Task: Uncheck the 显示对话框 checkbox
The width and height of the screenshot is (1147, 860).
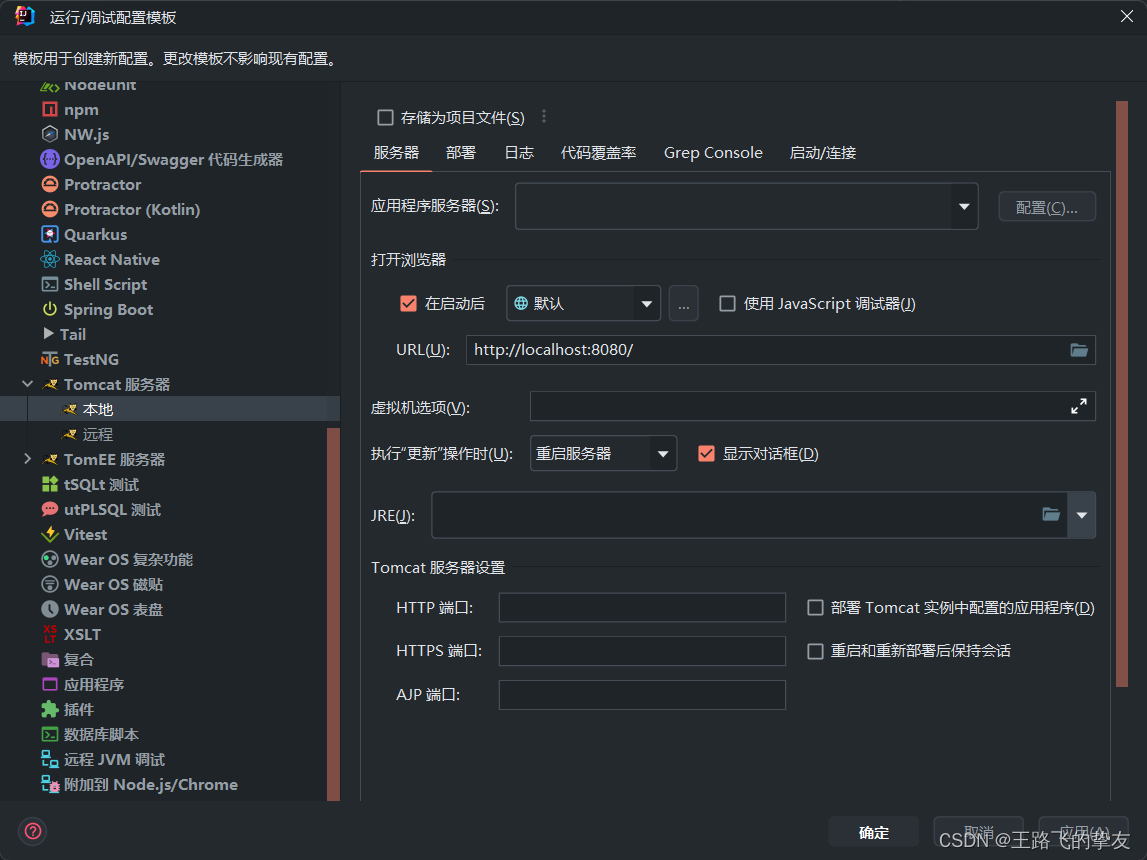Action: coord(706,453)
